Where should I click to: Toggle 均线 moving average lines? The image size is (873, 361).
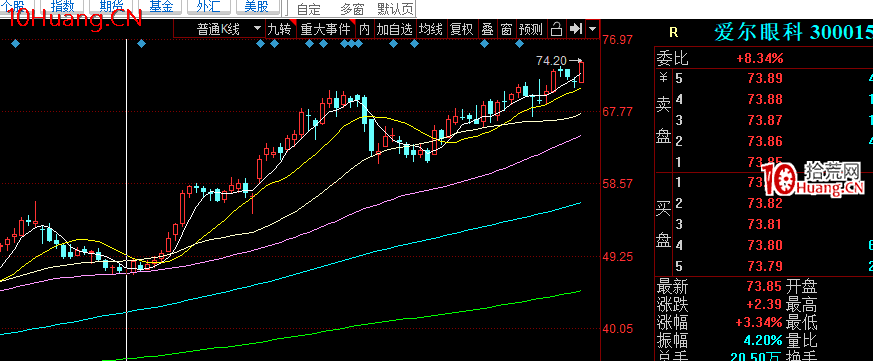pyautogui.click(x=431, y=30)
